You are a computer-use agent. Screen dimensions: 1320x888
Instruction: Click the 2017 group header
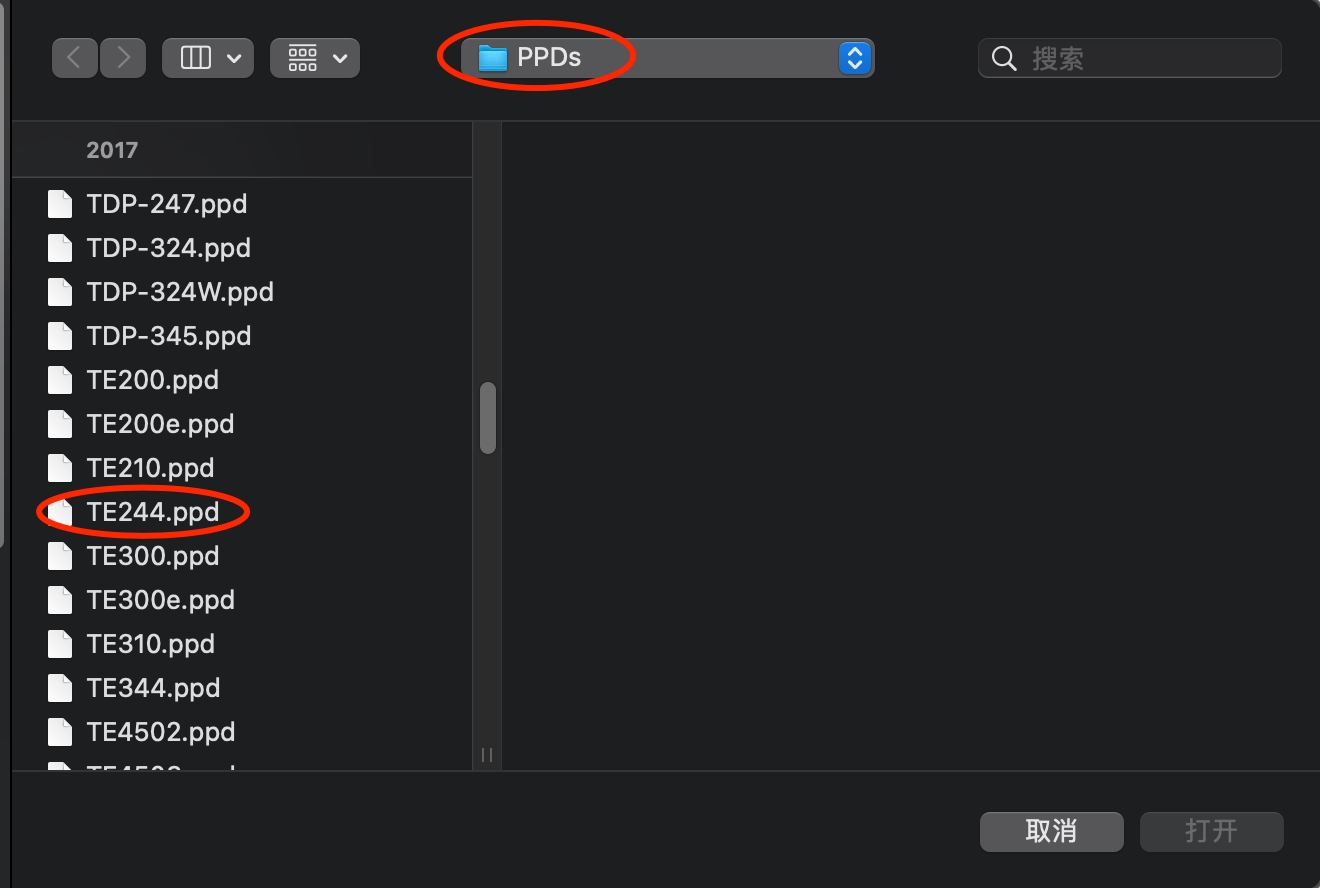tap(112, 150)
